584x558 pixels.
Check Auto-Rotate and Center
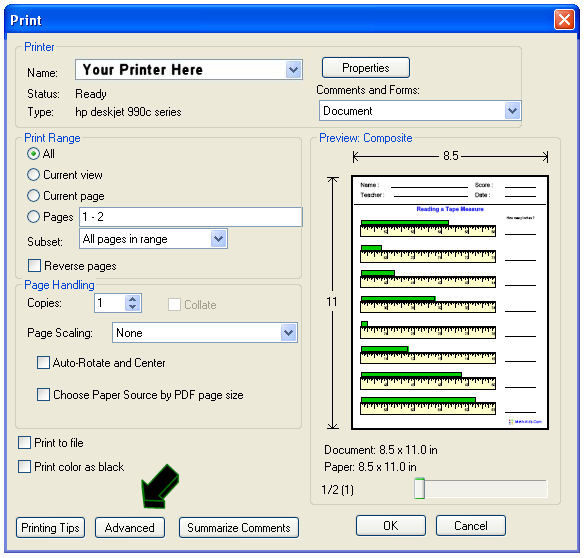point(43,362)
